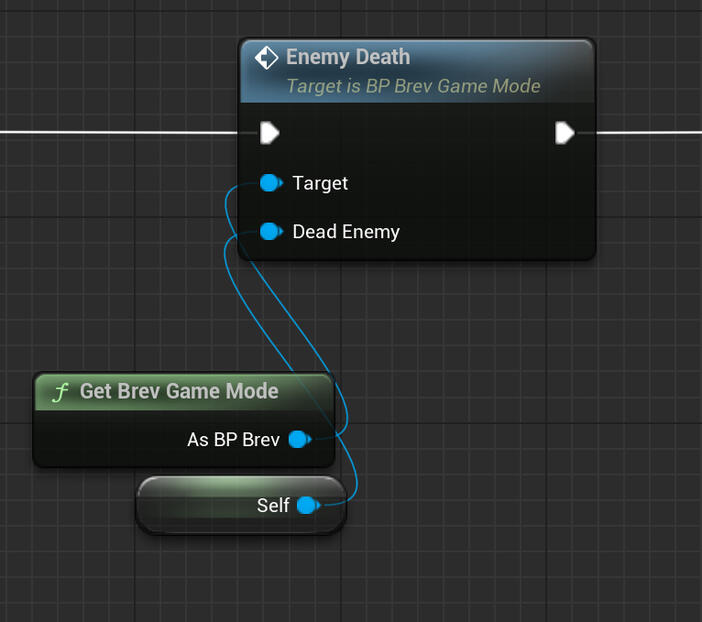Click the Target pin label text

pos(320,183)
